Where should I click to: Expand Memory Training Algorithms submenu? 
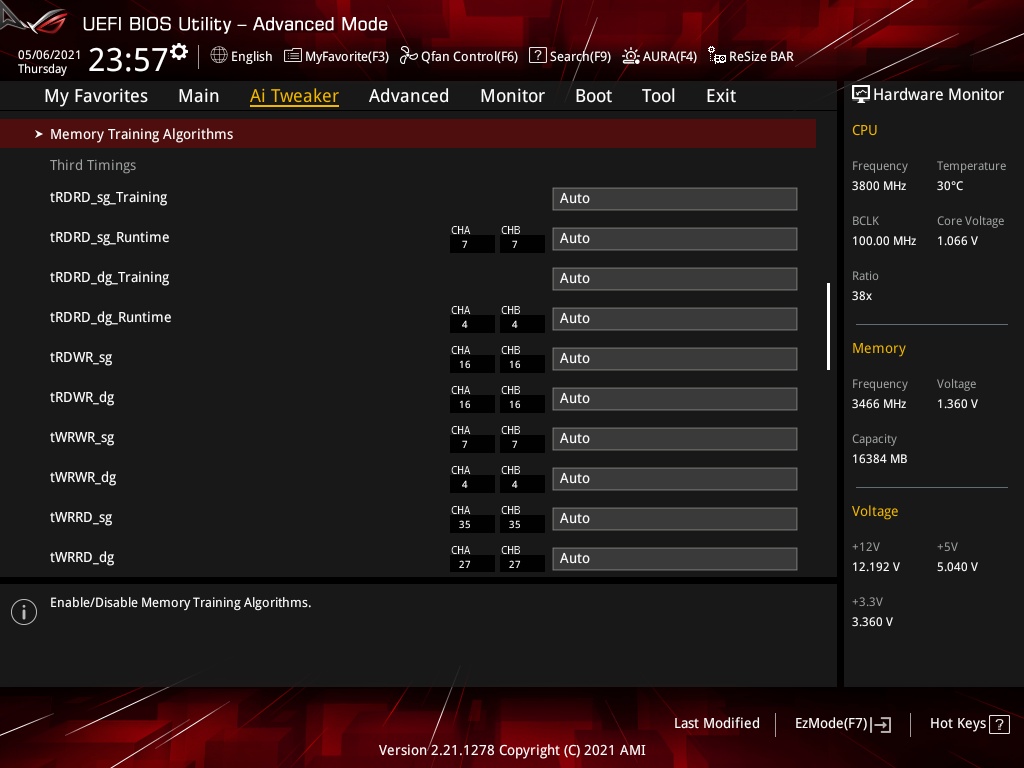(x=408, y=134)
